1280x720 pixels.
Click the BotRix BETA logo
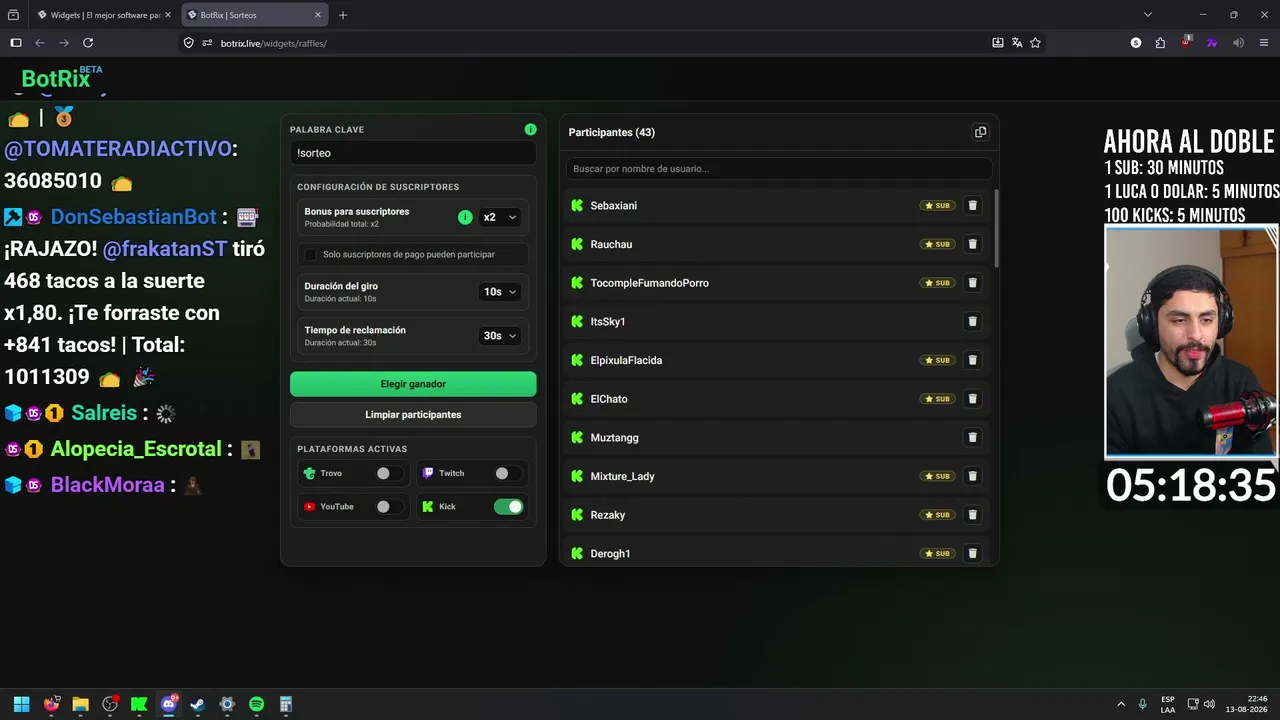[x=62, y=78]
